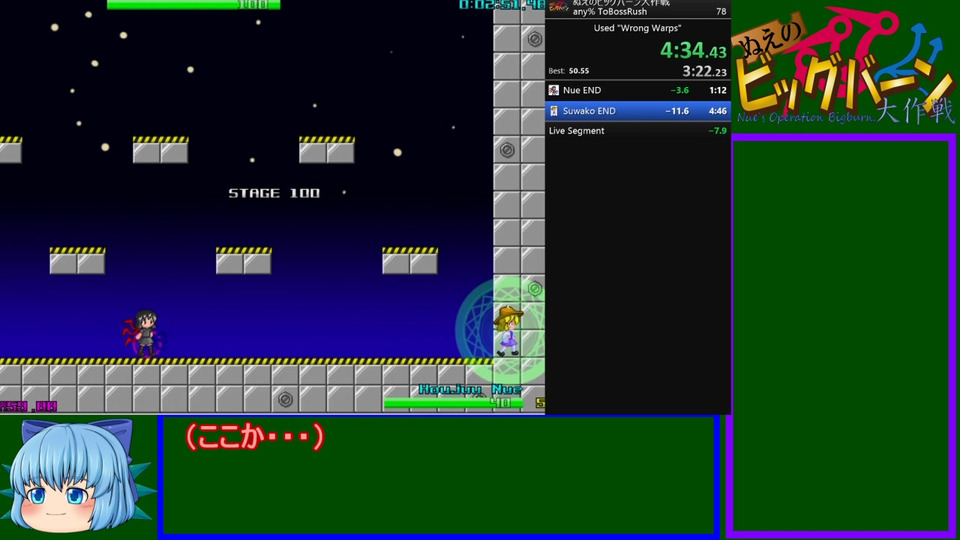Viewport: 960px width, 540px height.
Task: Click the Best 50.55 label
Action: pos(569,70)
